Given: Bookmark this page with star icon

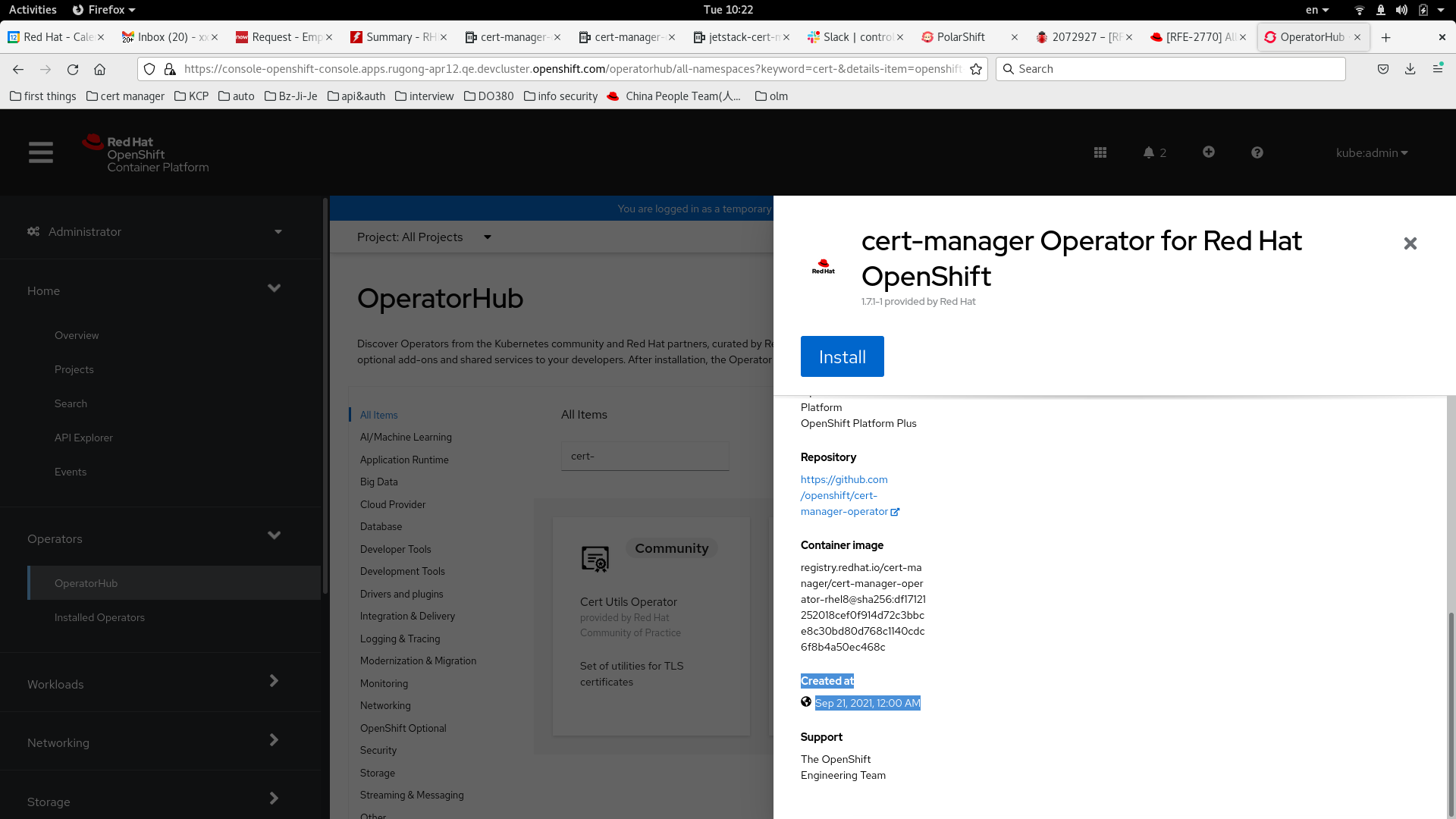Looking at the screenshot, I should tap(976, 69).
